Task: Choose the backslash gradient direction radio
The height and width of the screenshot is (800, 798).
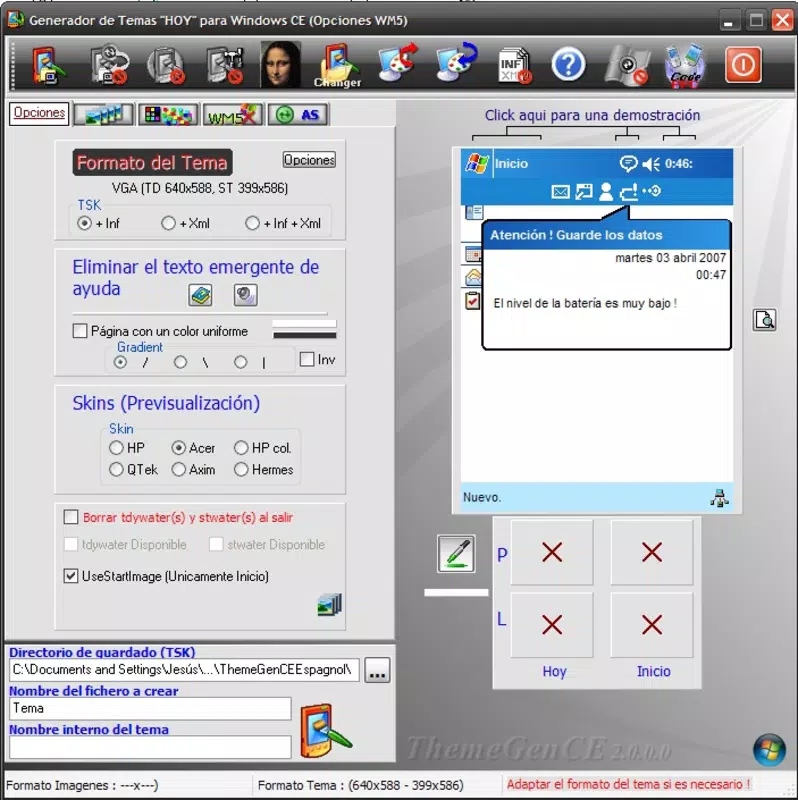Action: [x=180, y=362]
